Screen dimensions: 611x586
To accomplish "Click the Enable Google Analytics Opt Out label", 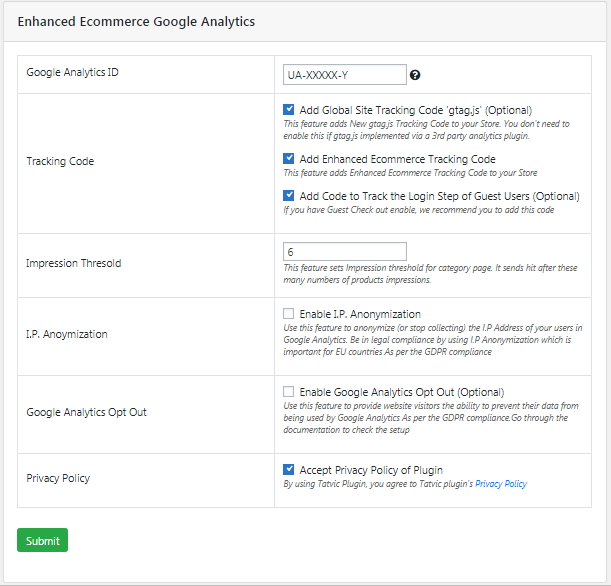I will coord(402,392).
